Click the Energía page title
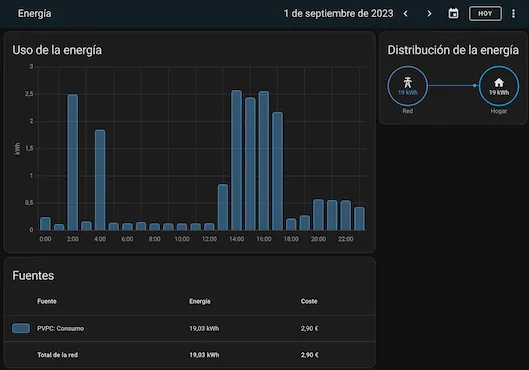Viewport: 529px width, 370px height. pos(34,13)
